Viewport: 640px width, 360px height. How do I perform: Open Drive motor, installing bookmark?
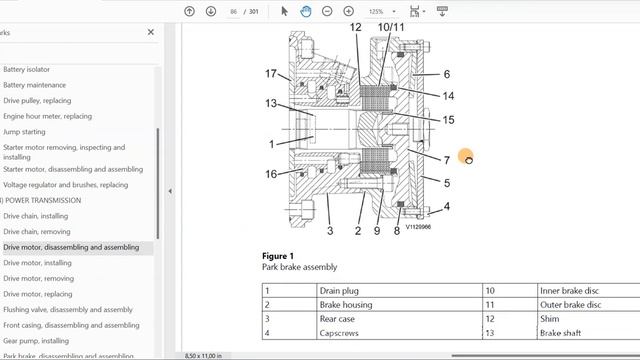[x=37, y=263]
